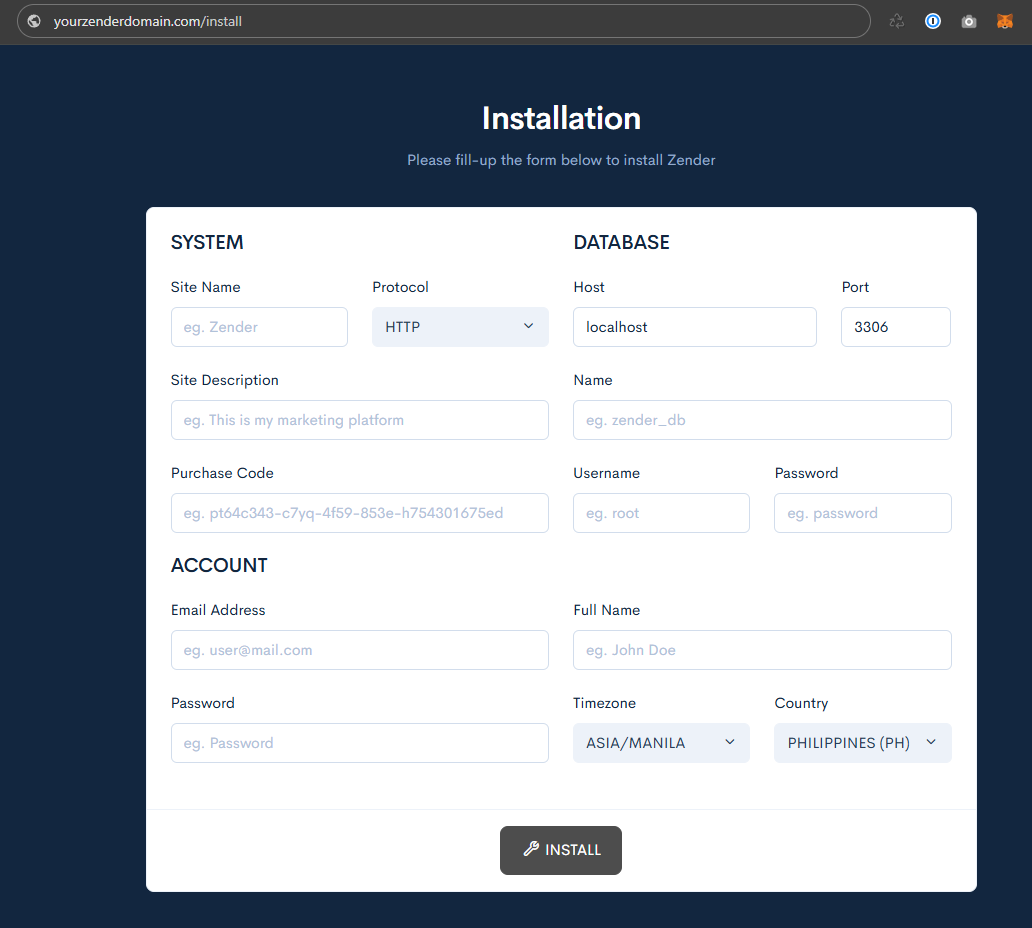Screen dimensions: 1032x928
Task: Click the account Password field
Action: tap(359, 743)
